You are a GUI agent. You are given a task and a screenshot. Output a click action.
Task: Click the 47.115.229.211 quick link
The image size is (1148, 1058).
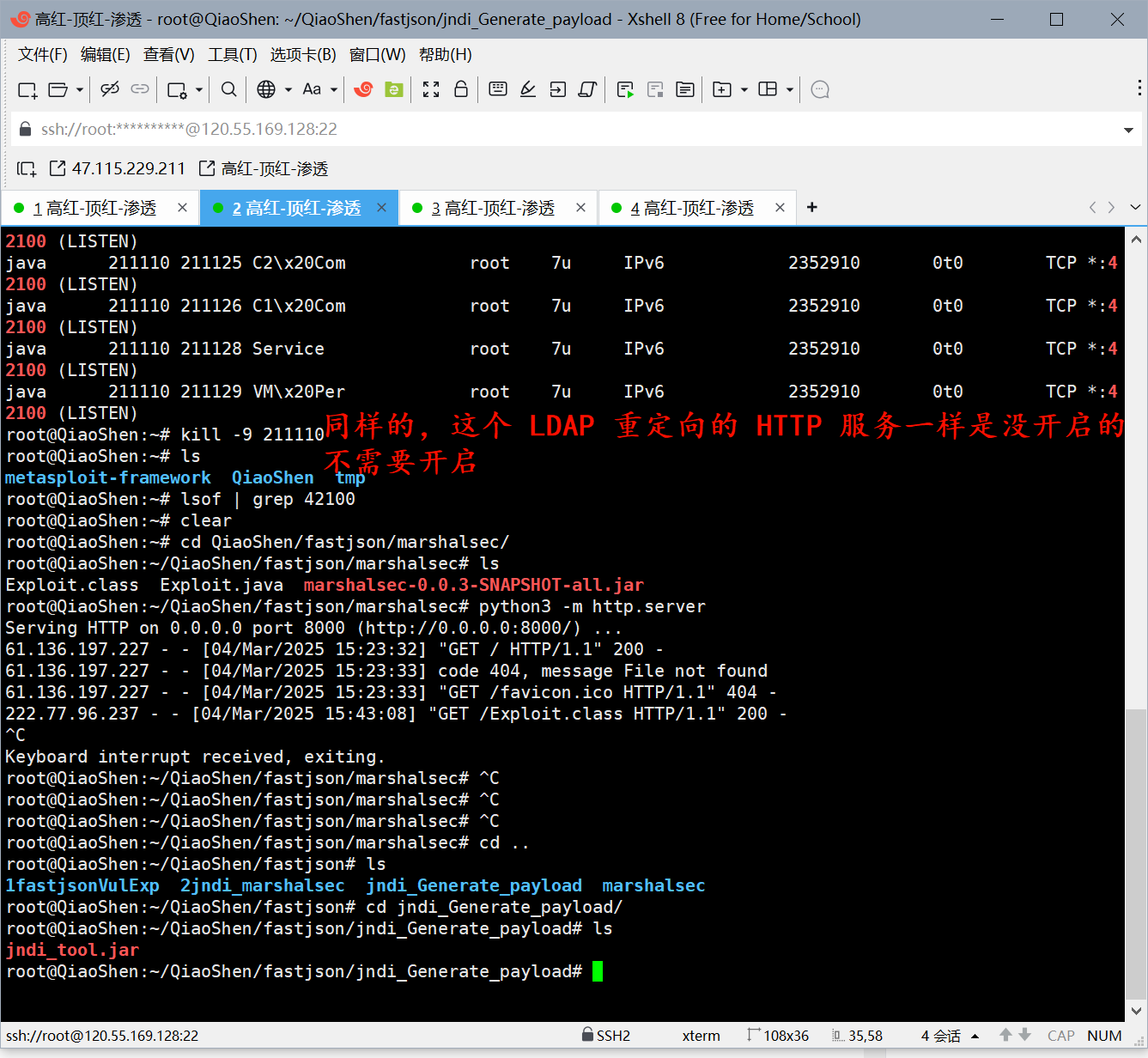pyautogui.click(x=118, y=168)
